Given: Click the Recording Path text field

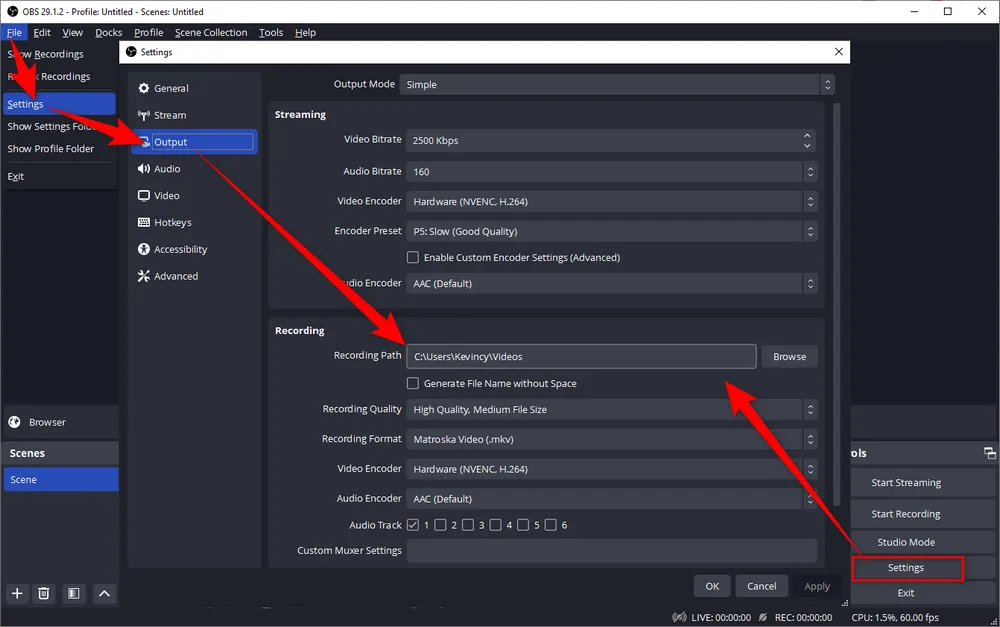Looking at the screenshot, I should click(580, 356).
